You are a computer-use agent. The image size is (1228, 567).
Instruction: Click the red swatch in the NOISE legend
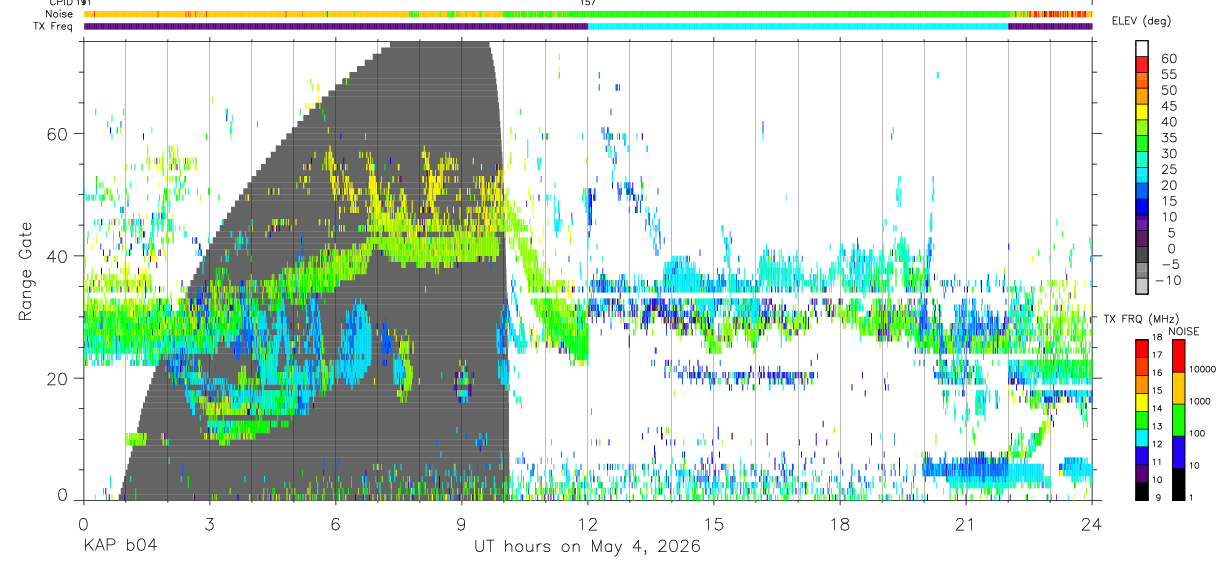coord(1178,356)
